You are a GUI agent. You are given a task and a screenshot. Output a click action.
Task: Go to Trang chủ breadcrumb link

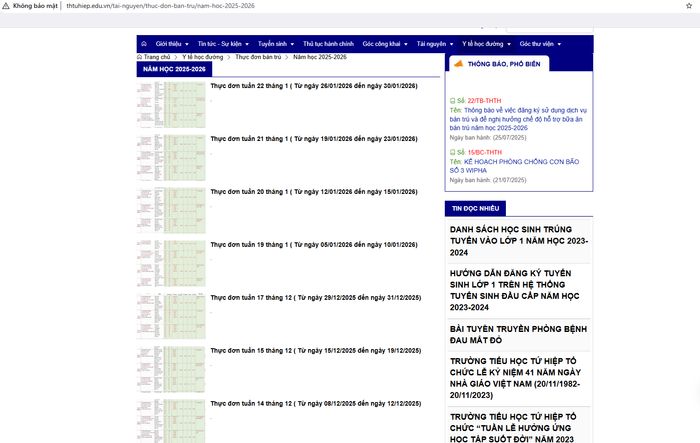pos(157,57)
